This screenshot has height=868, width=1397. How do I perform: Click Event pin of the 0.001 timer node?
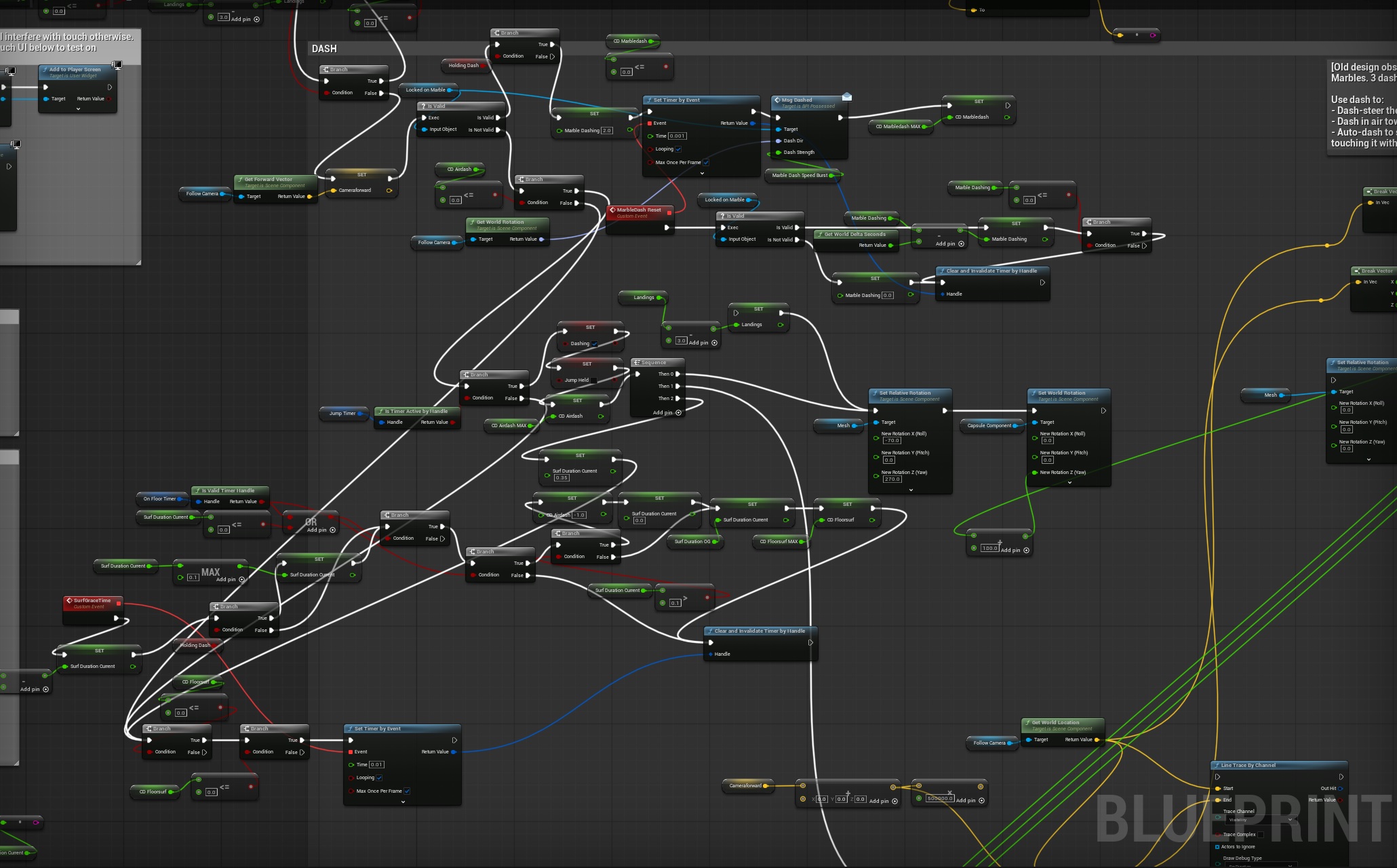(650, 123)
